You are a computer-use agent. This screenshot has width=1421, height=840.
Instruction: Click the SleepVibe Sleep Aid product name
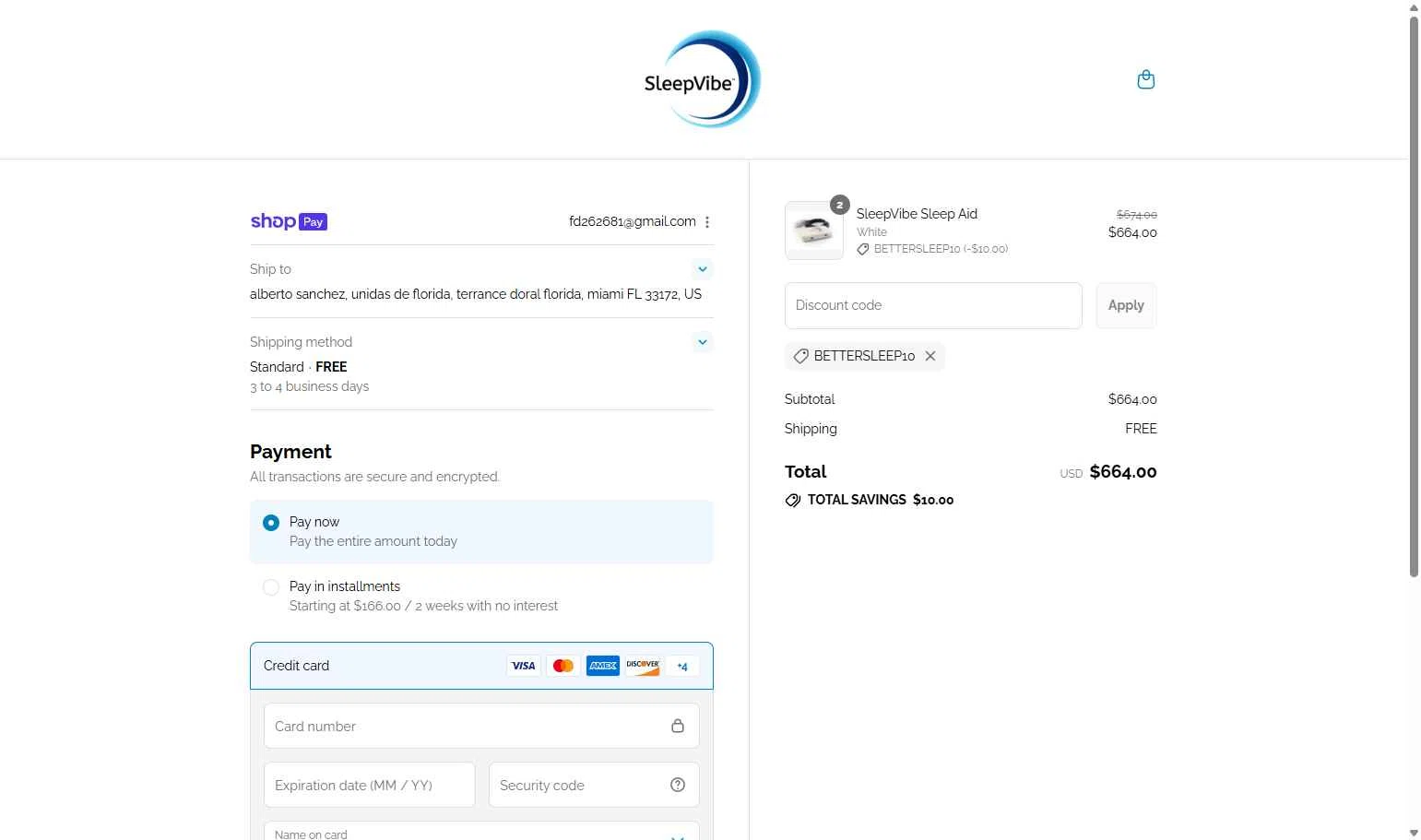(x=917, y=214)
